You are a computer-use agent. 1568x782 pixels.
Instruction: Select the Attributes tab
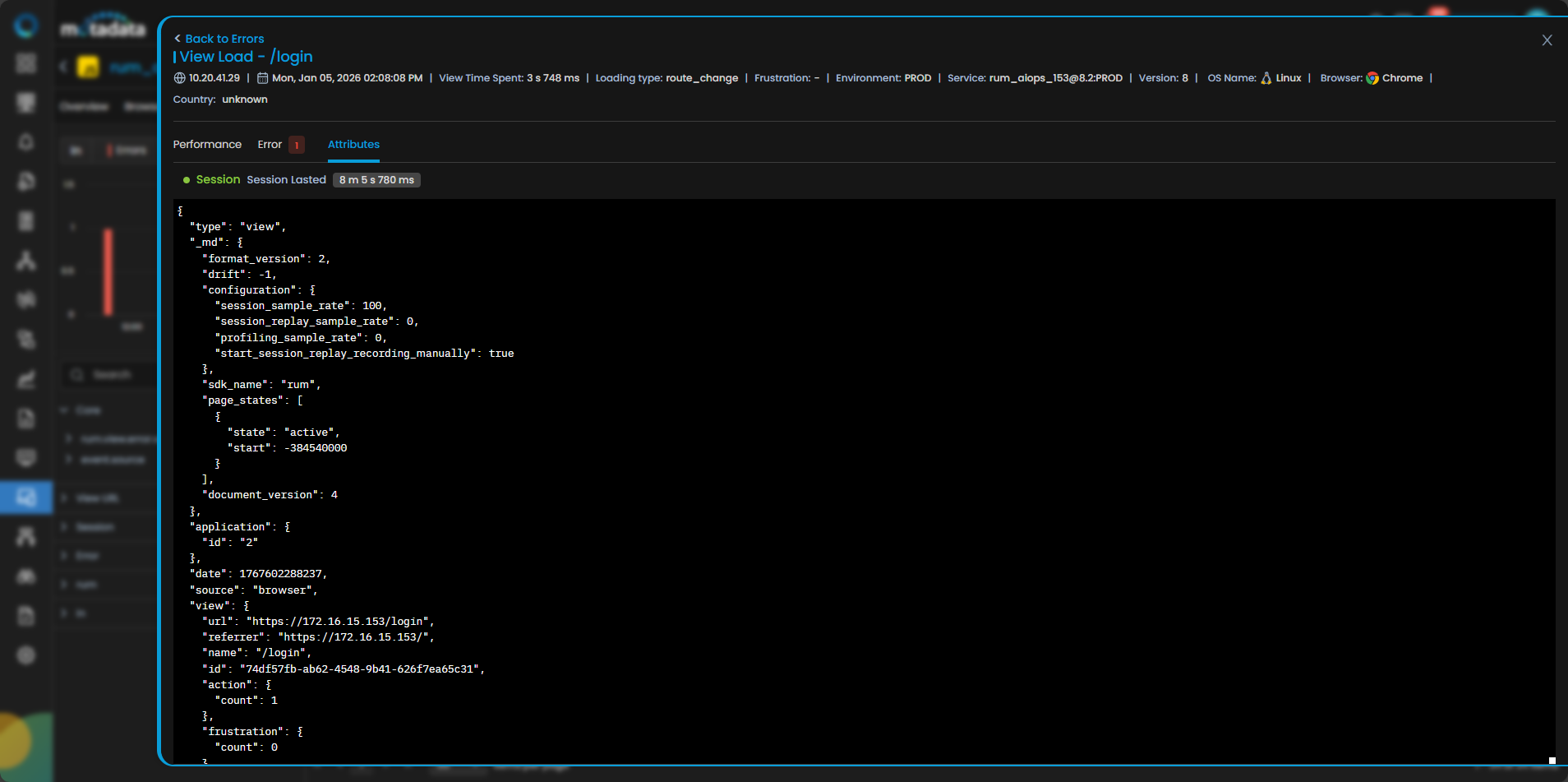pos(353,145)
